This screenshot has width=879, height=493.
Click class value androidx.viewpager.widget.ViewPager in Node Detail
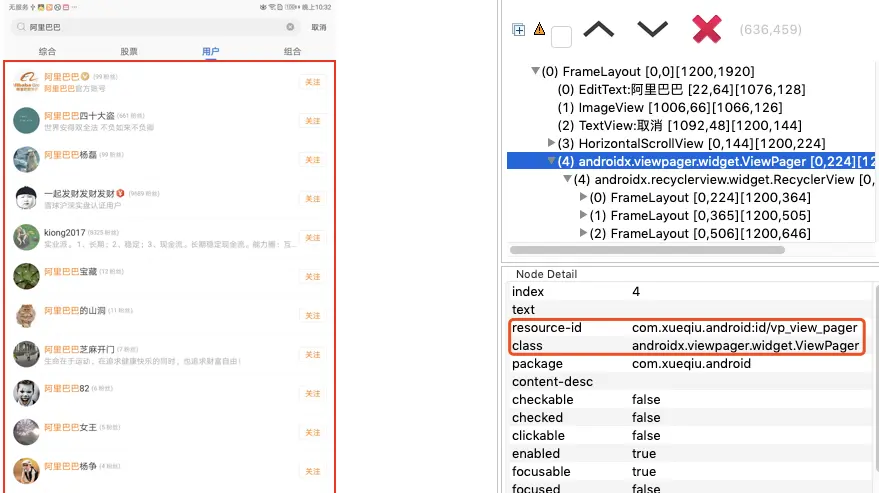[x=746, y=345]
